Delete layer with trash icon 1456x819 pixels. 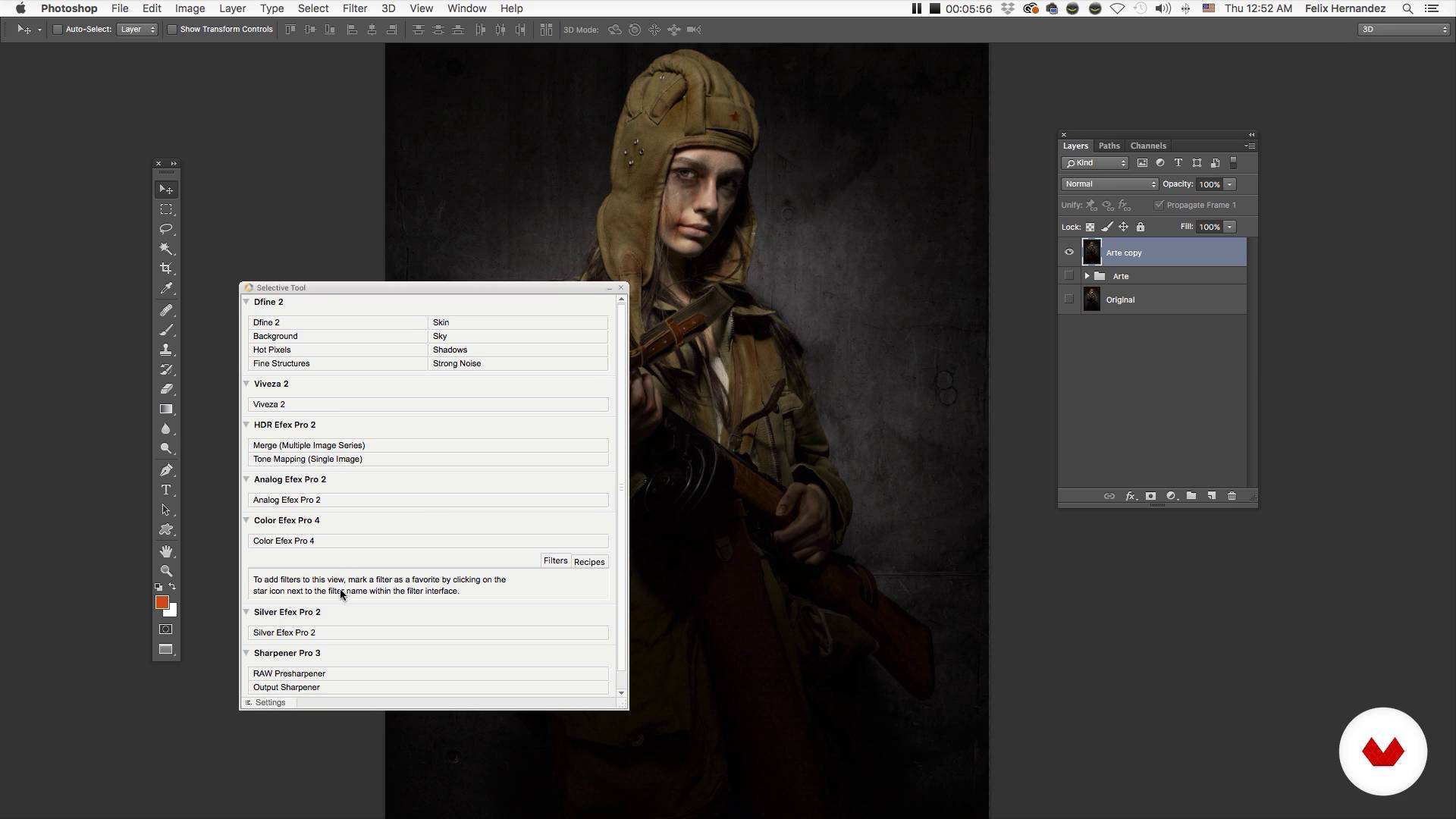point(1232,496)
